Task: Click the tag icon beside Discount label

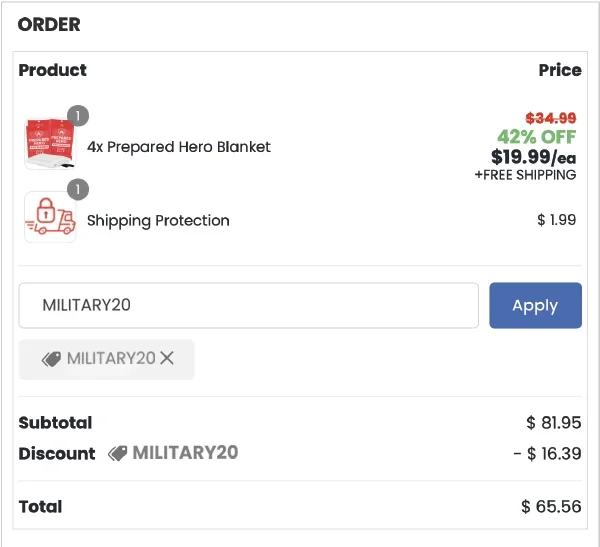Action: tap(117, 453)
